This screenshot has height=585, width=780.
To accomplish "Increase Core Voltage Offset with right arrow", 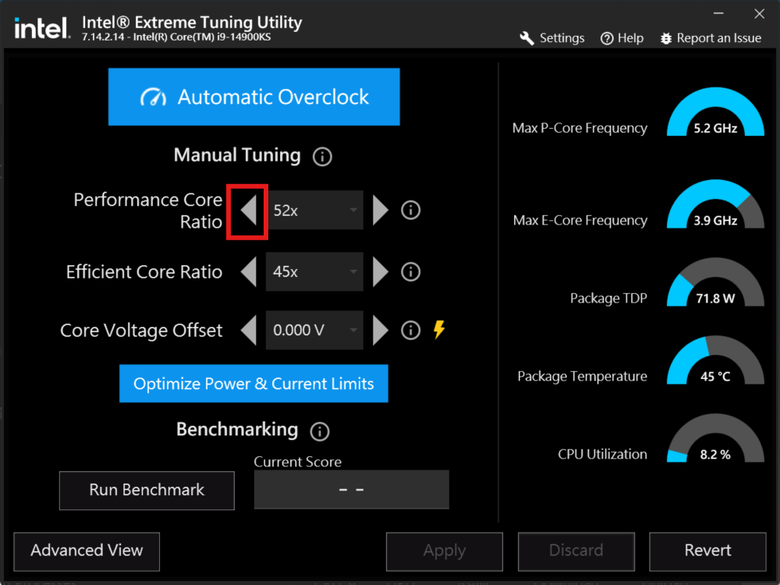I will [381, 330].
